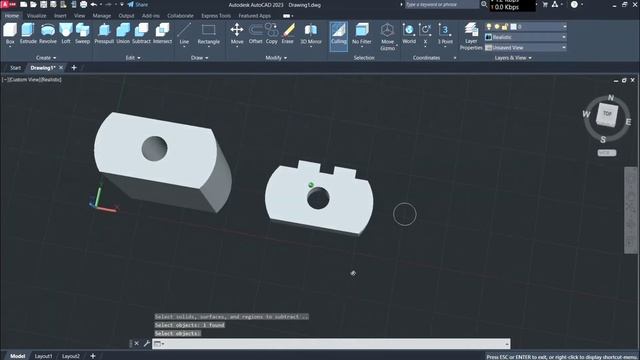Screen dimensions: 640x360
Task: Add a new drawing tab with plus
Action: 74,68
